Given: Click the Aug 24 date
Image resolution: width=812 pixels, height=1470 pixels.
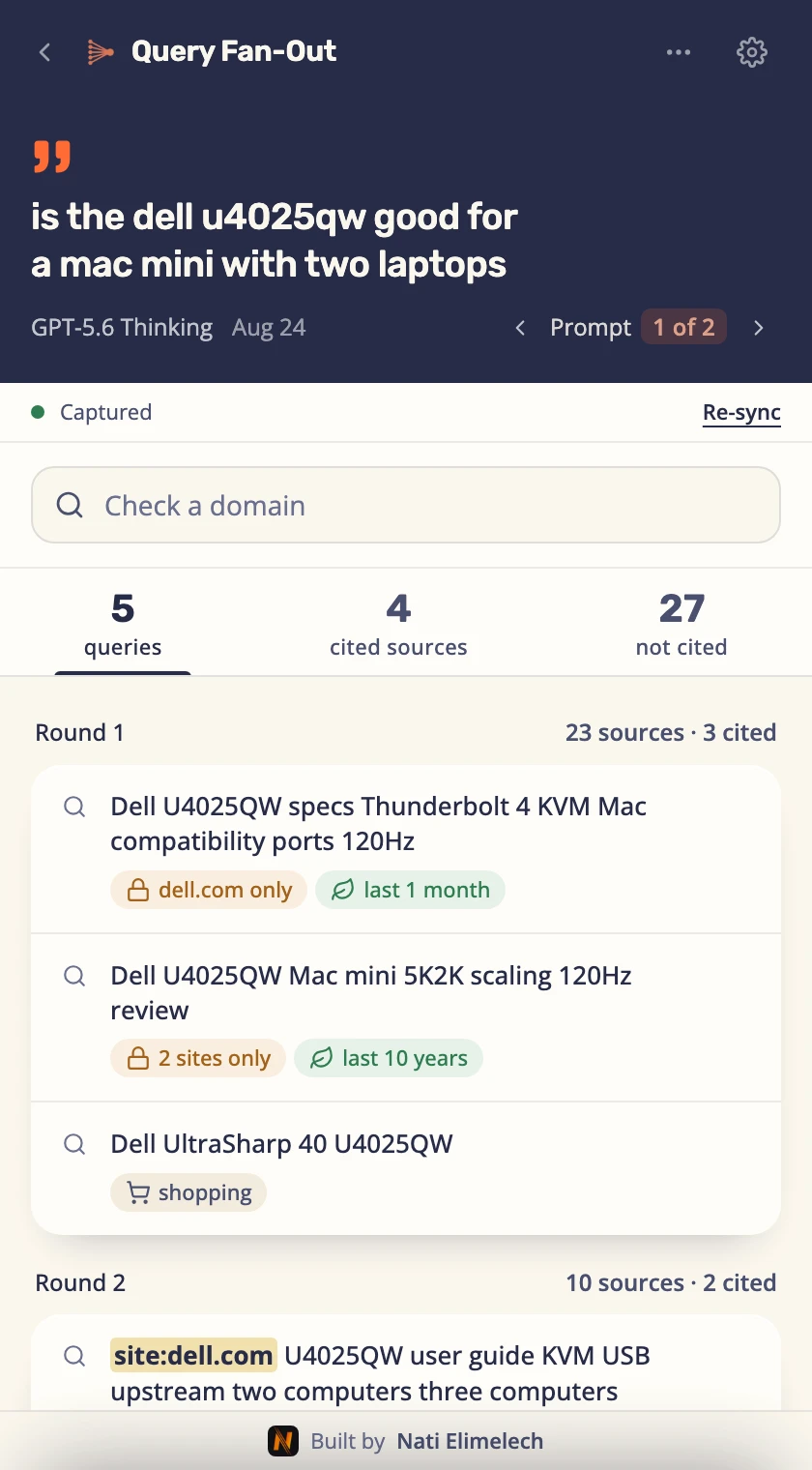Looking at the screenshot, I should (x=269, y=328).
